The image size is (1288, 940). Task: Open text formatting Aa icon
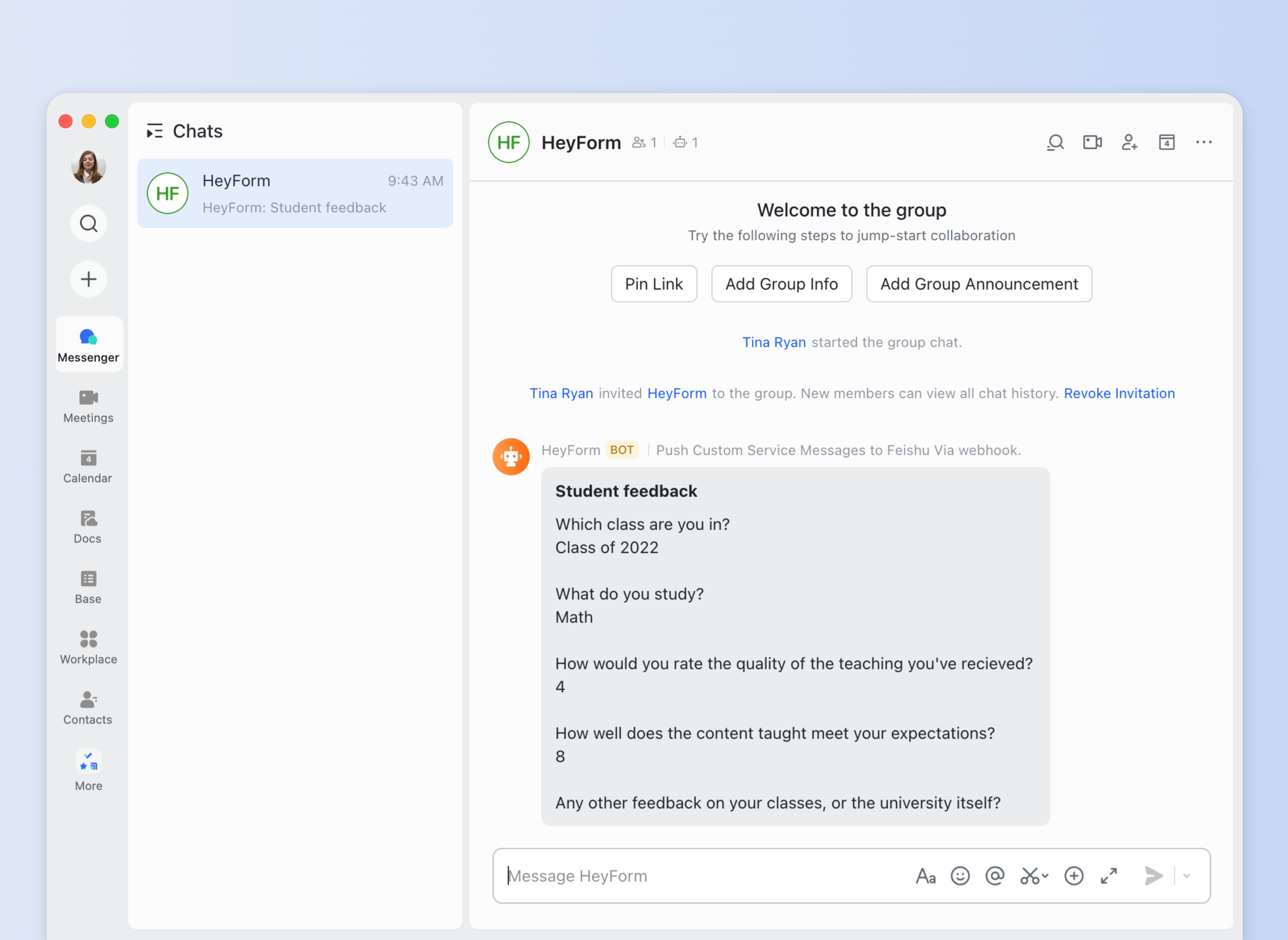click(925, 876)
